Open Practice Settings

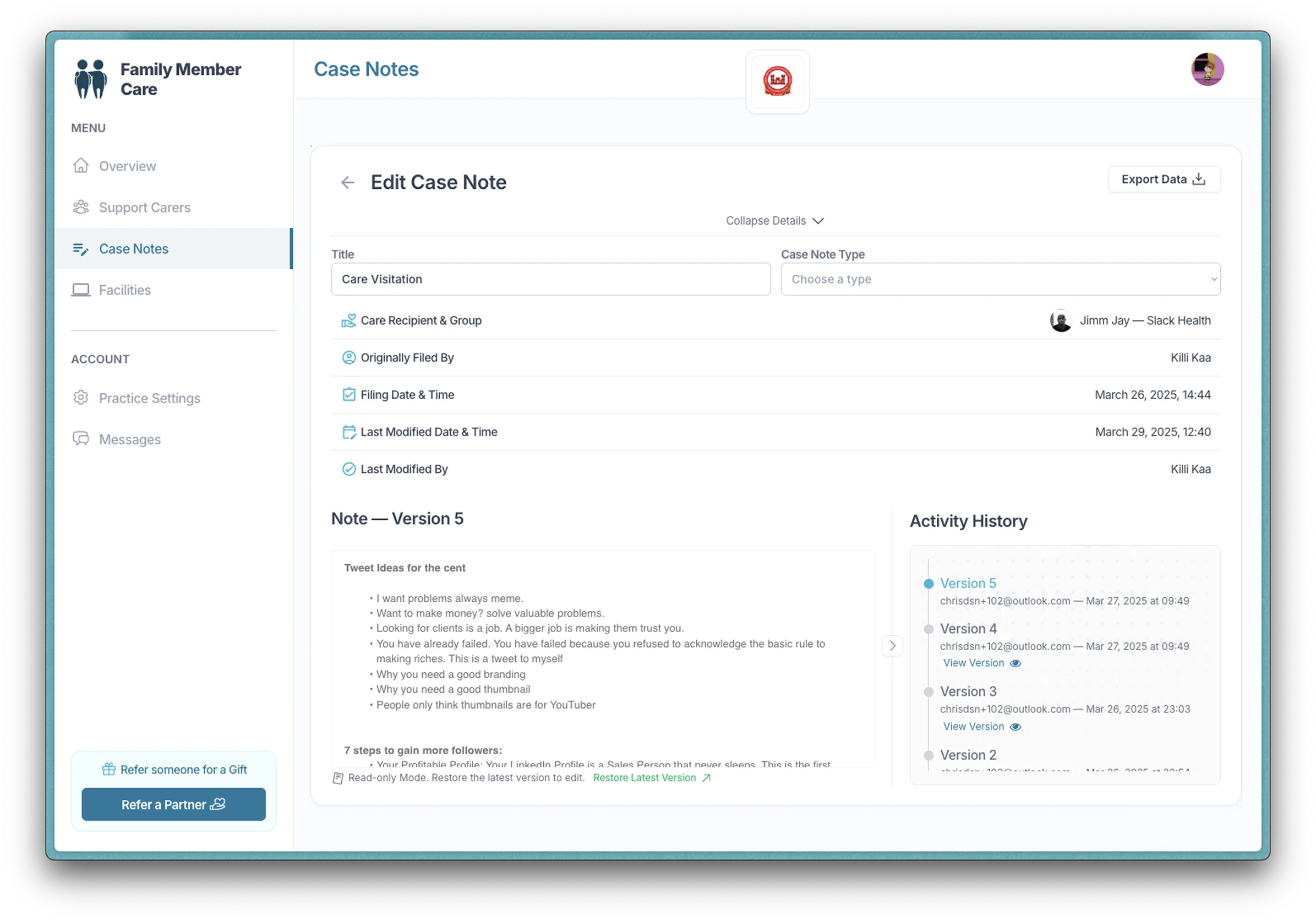[x=174, y=398]
